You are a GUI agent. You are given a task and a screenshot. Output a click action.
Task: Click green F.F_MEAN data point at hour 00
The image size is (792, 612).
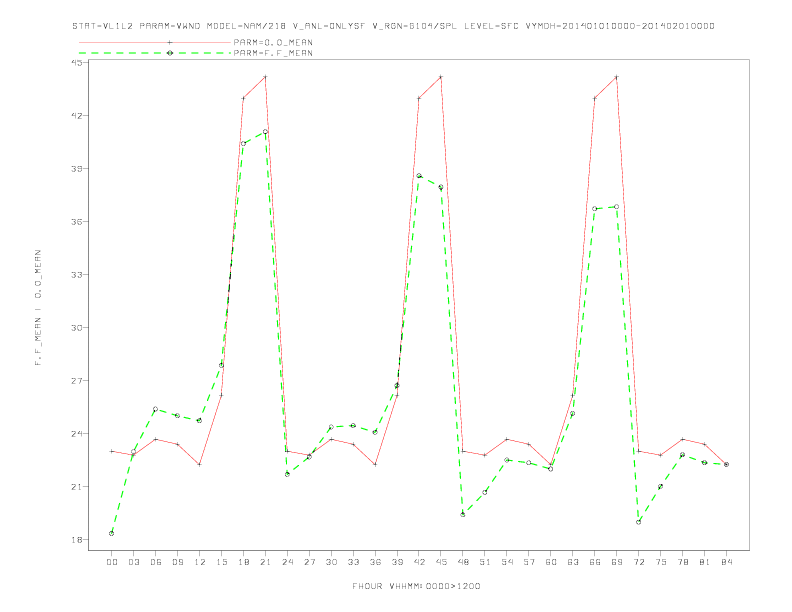[x=112, y=533]
